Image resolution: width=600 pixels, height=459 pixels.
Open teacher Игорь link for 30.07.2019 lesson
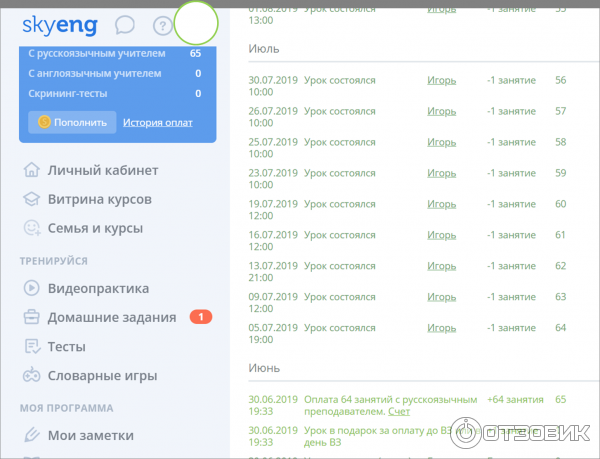441,80
